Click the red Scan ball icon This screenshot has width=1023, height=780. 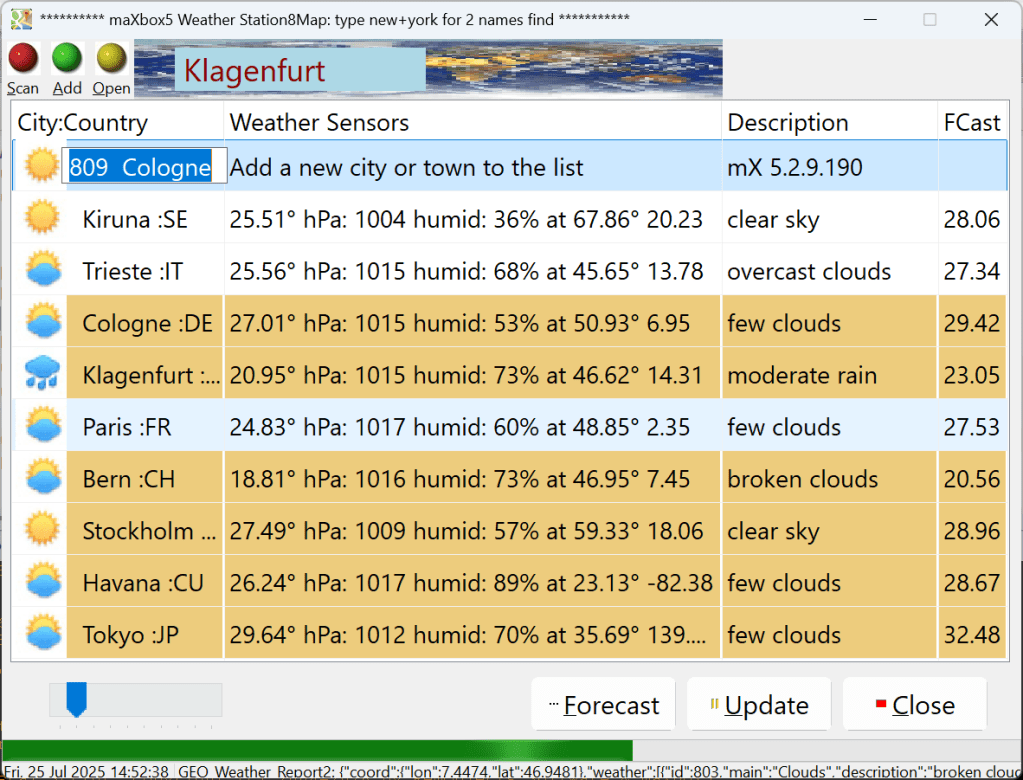point(22,58)
